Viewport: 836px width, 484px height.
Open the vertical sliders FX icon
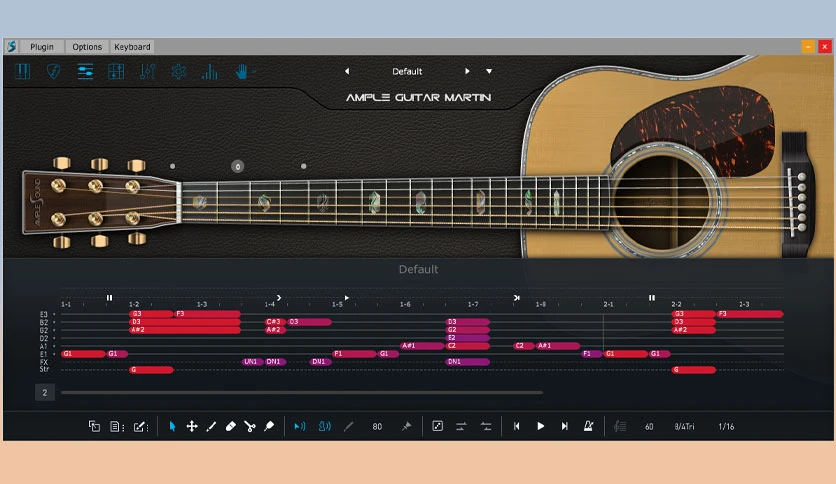147,71
